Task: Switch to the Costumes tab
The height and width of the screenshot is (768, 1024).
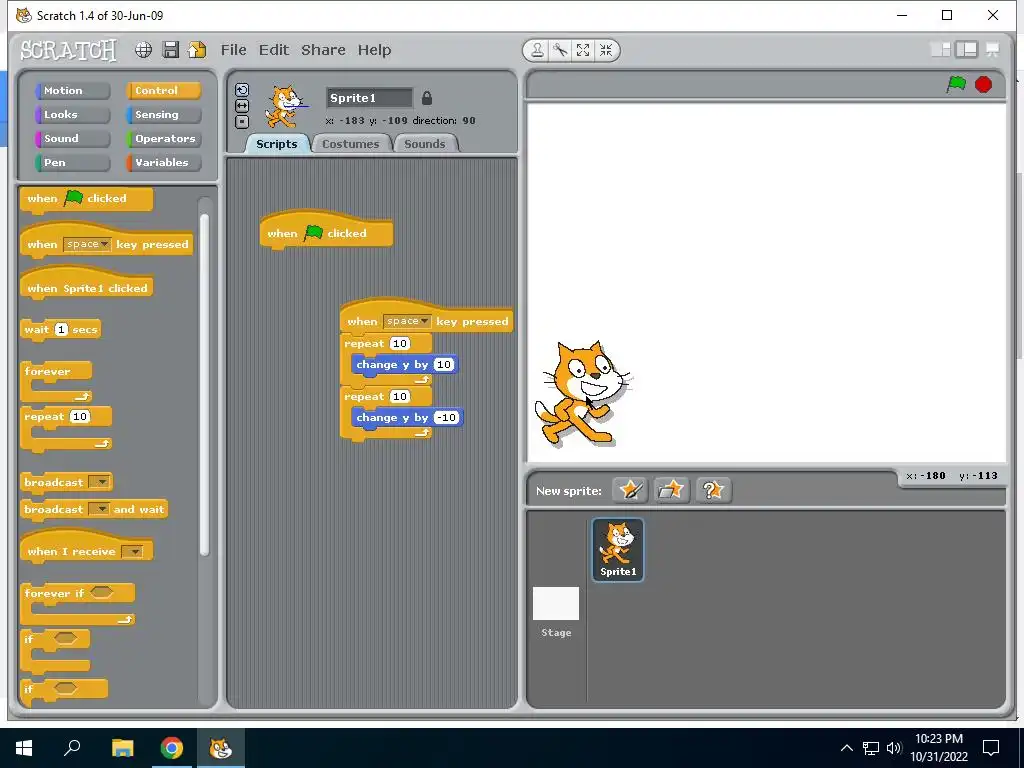Action: tap(351, 144)
